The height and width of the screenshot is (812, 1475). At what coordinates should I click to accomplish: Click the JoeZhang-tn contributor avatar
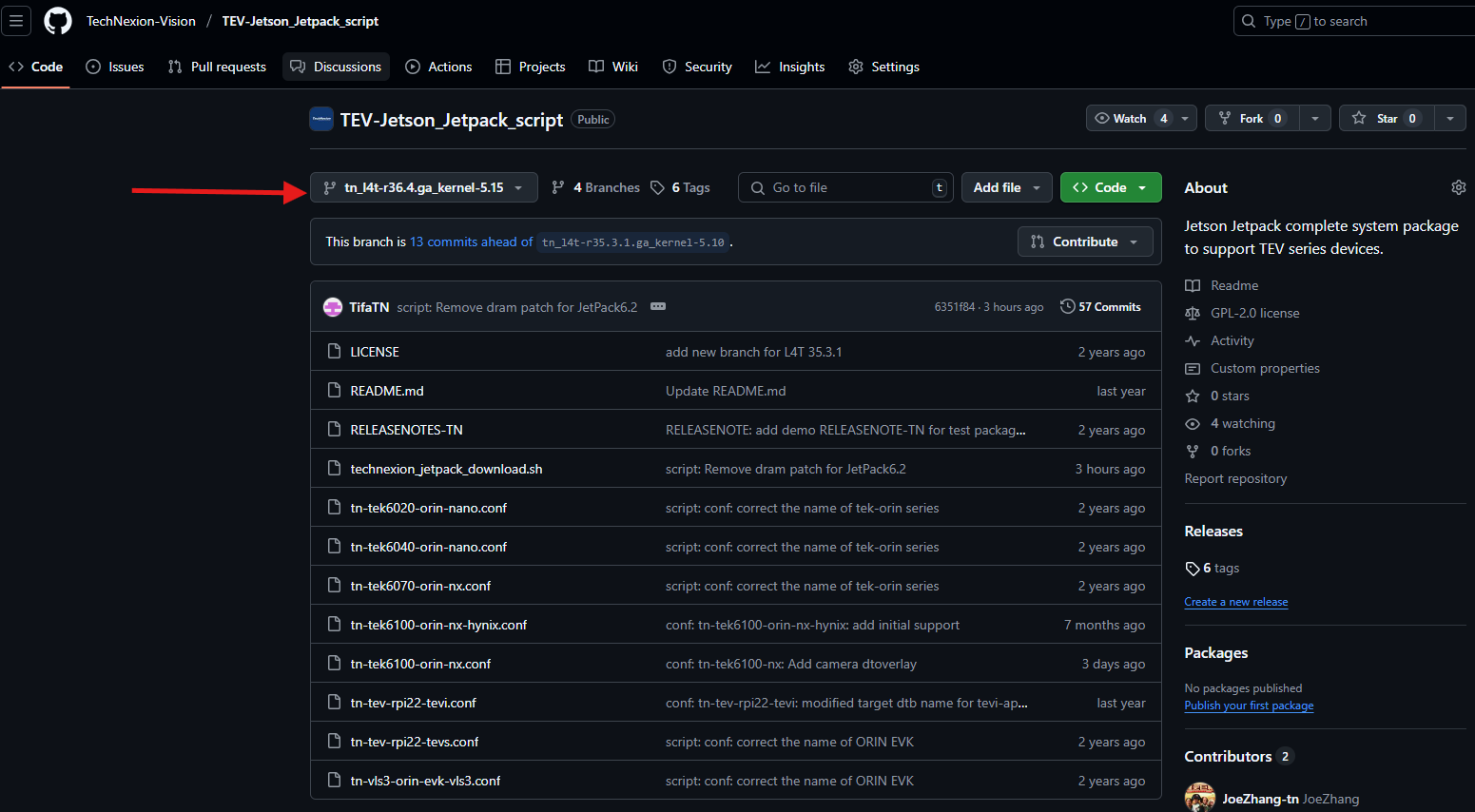pyautogui.click(x=1200, y=798)
